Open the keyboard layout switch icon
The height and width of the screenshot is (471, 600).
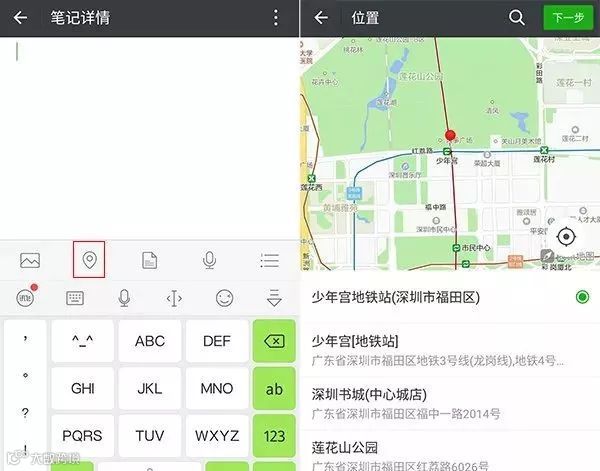coord(75,298)
